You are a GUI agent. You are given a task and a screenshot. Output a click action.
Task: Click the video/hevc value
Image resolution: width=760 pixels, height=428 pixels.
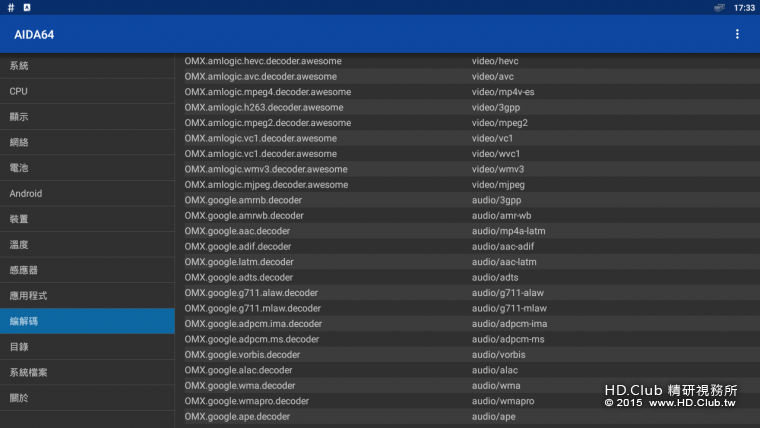[x=495, y=61]
